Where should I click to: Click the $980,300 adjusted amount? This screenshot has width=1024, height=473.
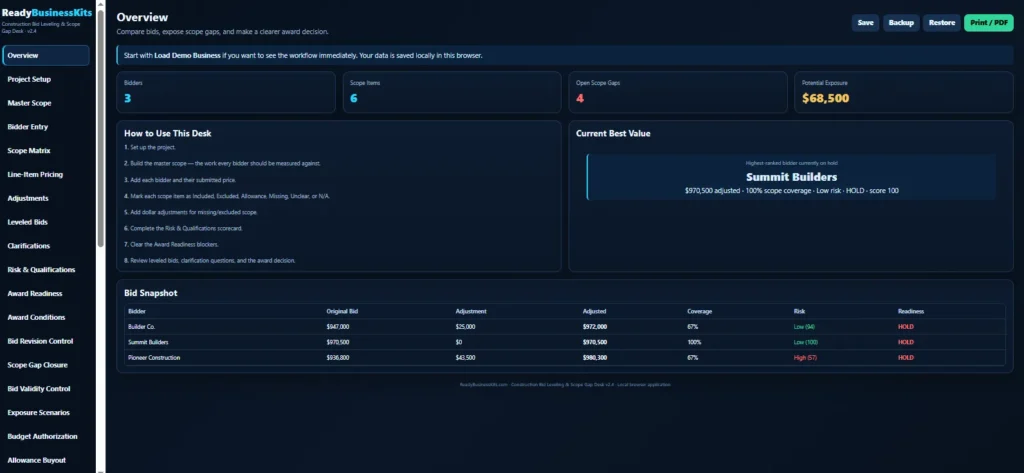coord(595,358)
